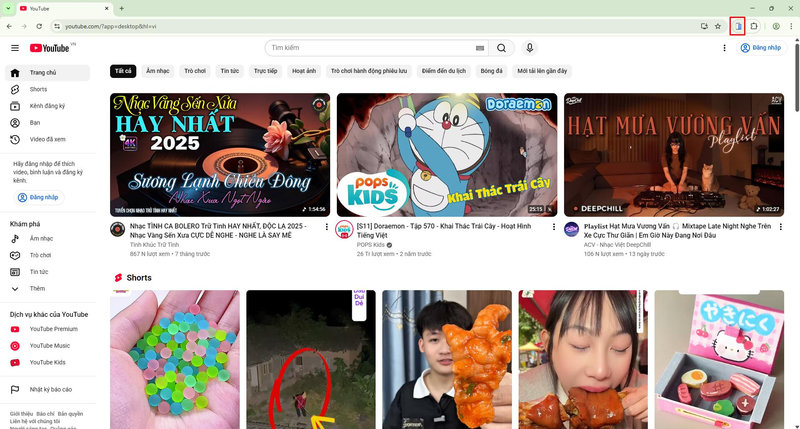Open the Hạt Mưa Vương Vấn thumbnail
800x429 pixels.
(x=674, y=155)
